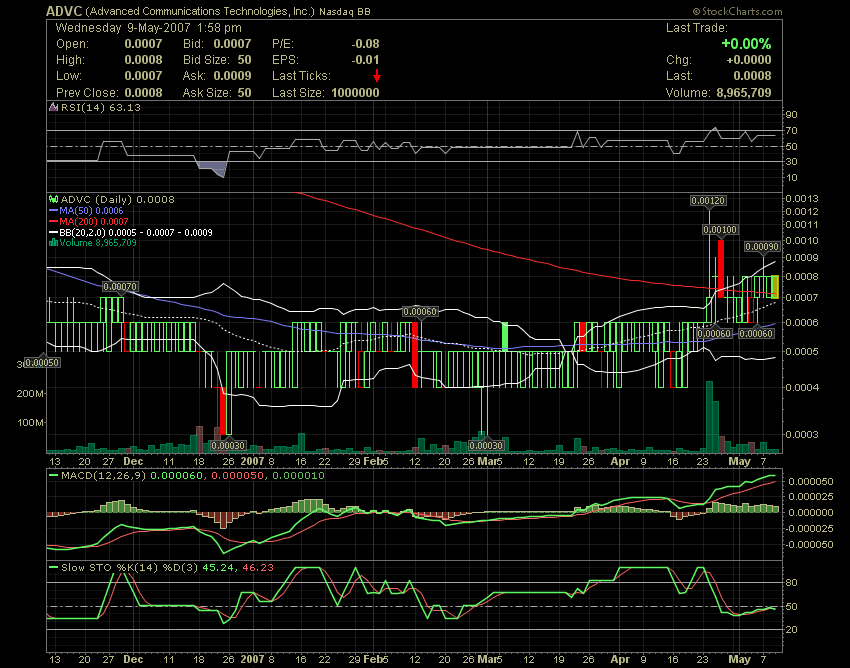
Task: Click the green Volume 8,965,709 legend entry
Action: click(98, 242)
